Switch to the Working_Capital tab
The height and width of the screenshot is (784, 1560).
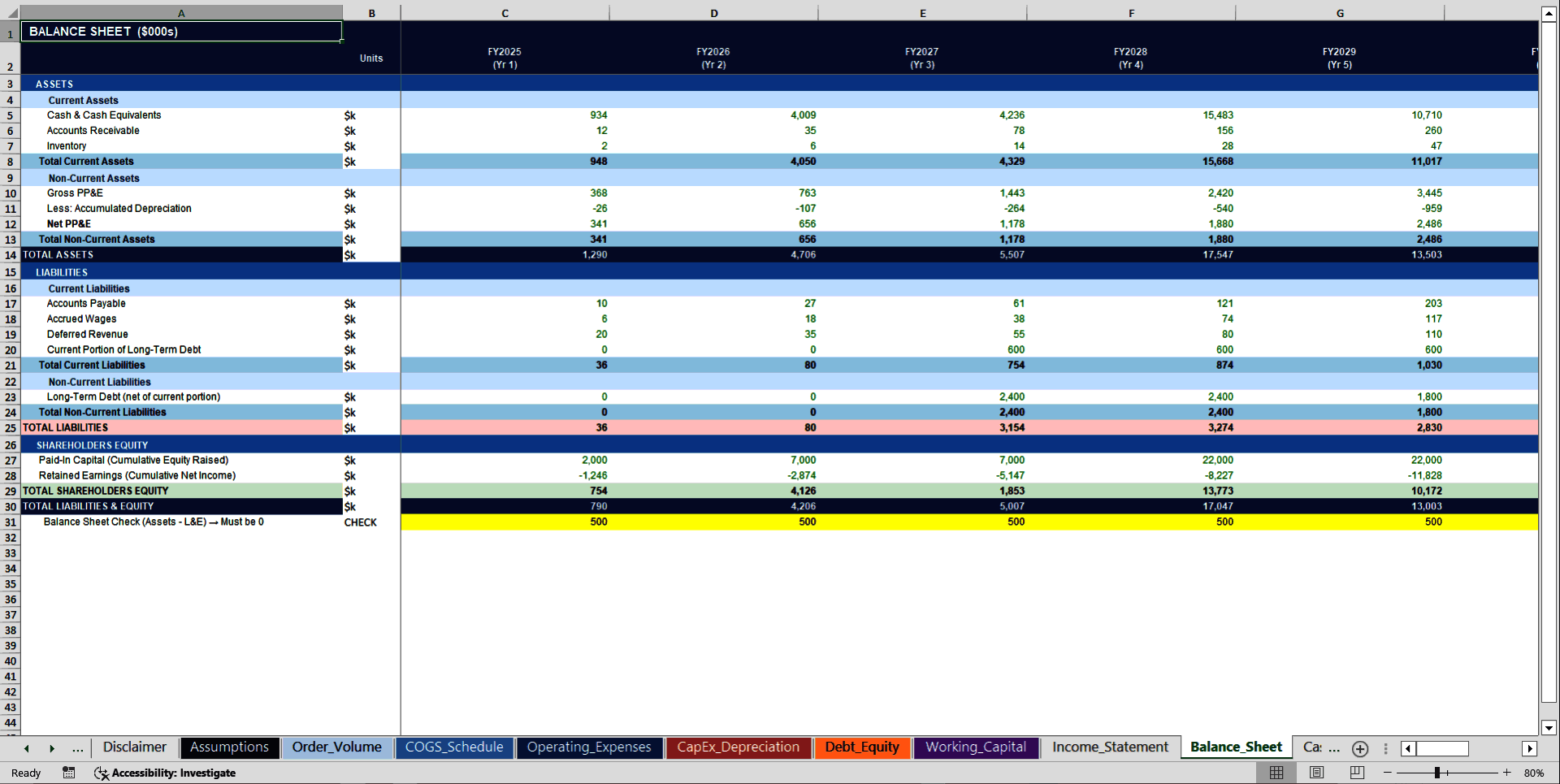(x=976, y=747)
